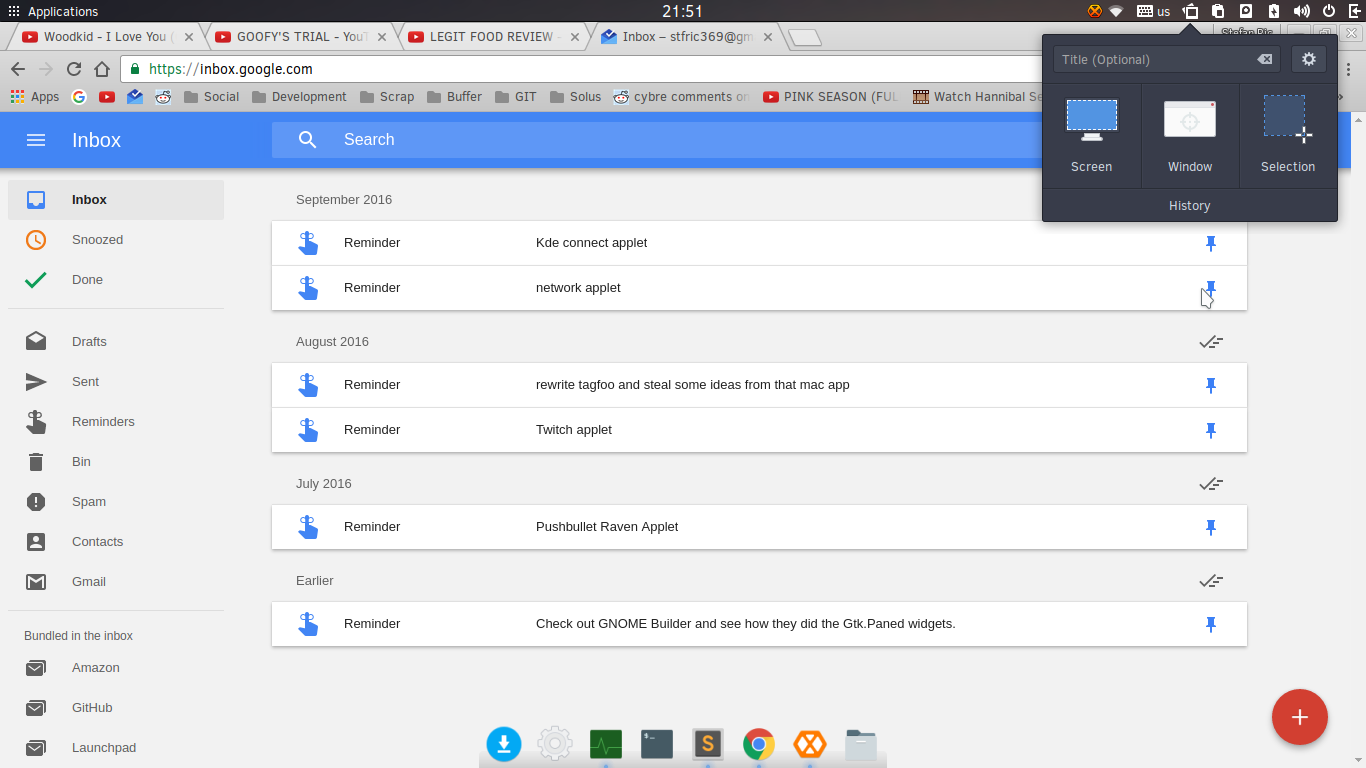Open the GitHub bundle
The width and height of the screenshot is (1366, 768).
(116, 708)
